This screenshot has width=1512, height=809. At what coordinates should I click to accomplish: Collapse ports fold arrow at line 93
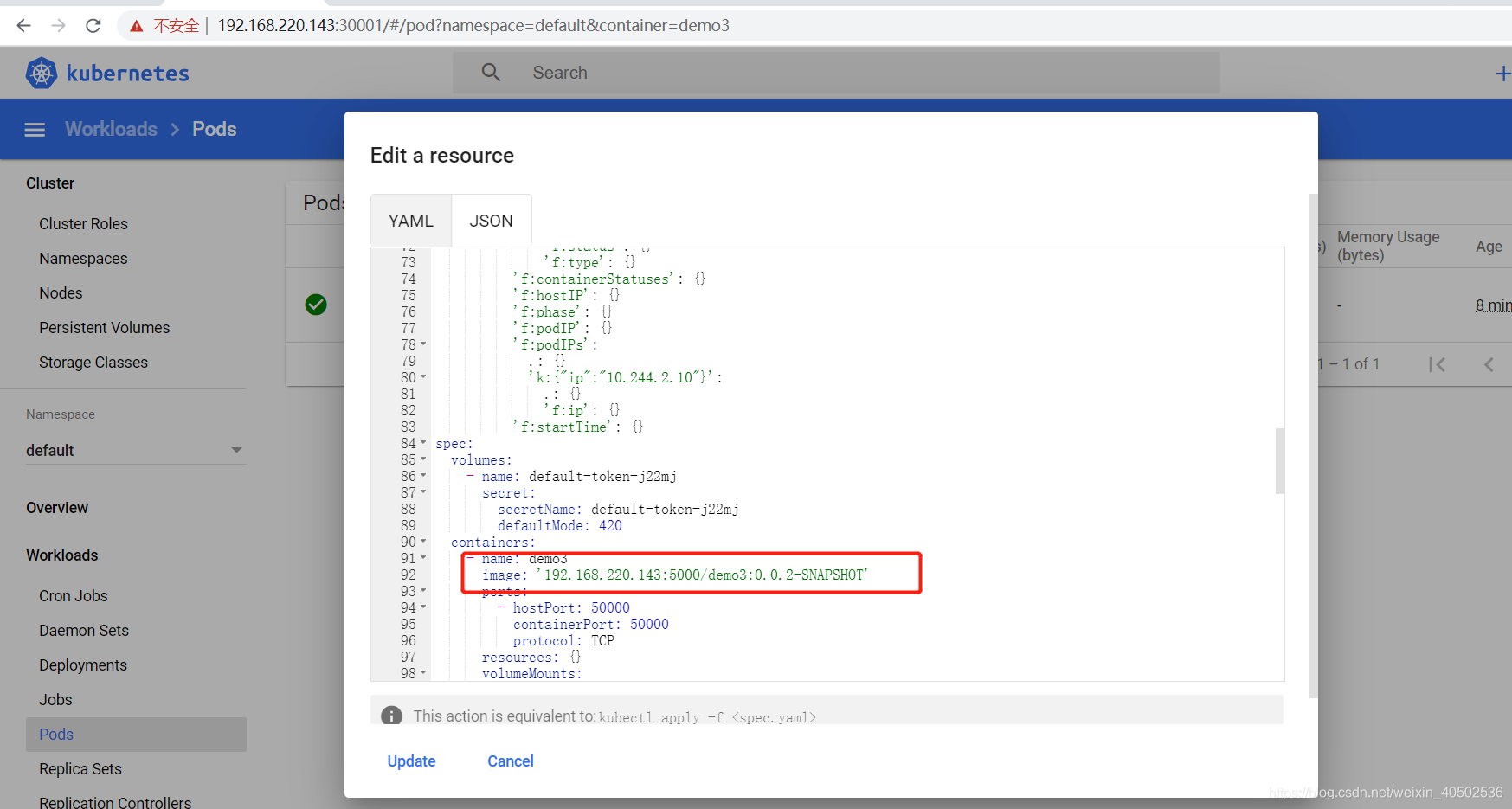tap(423, 591)
